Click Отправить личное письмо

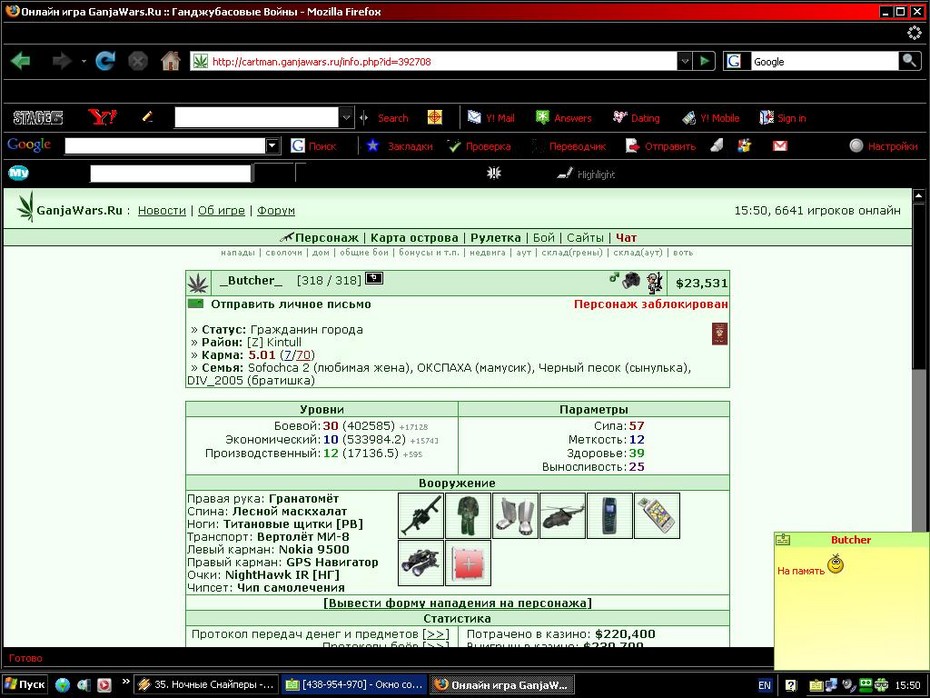tap(291, 304)
